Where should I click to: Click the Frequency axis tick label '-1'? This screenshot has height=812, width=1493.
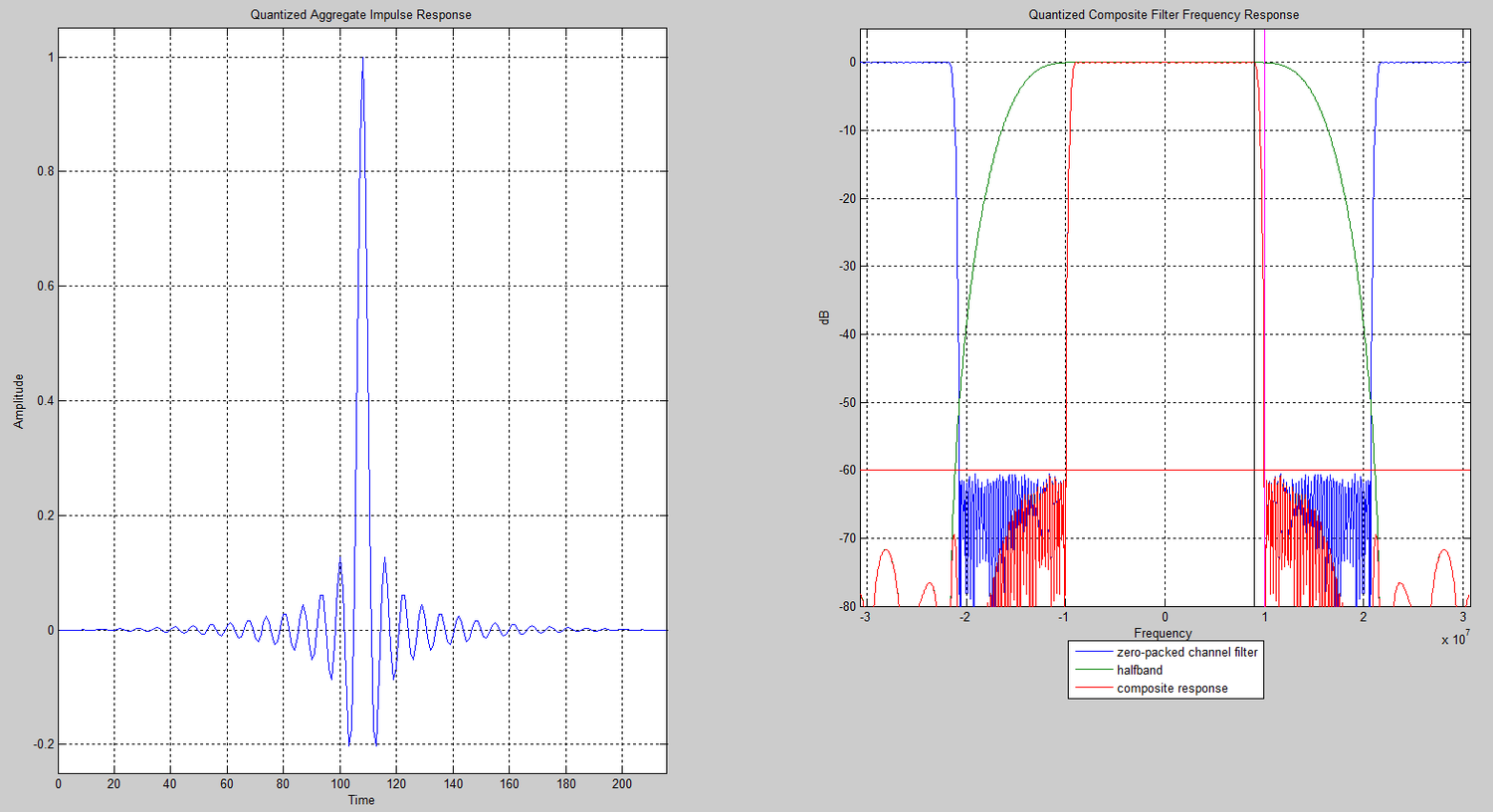pos(1063,617)
